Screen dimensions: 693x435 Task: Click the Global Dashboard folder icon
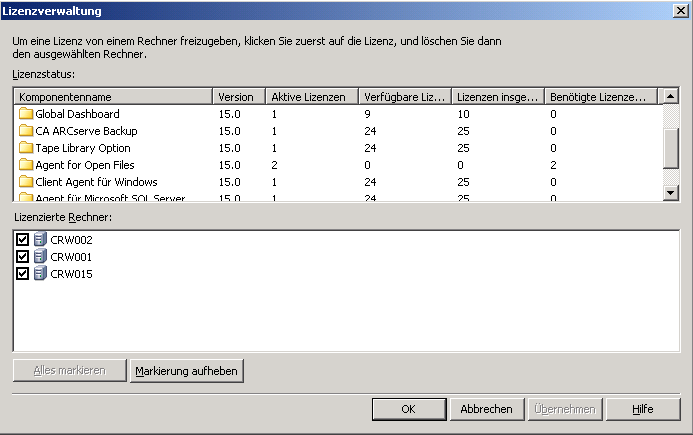tap(26, 114)
